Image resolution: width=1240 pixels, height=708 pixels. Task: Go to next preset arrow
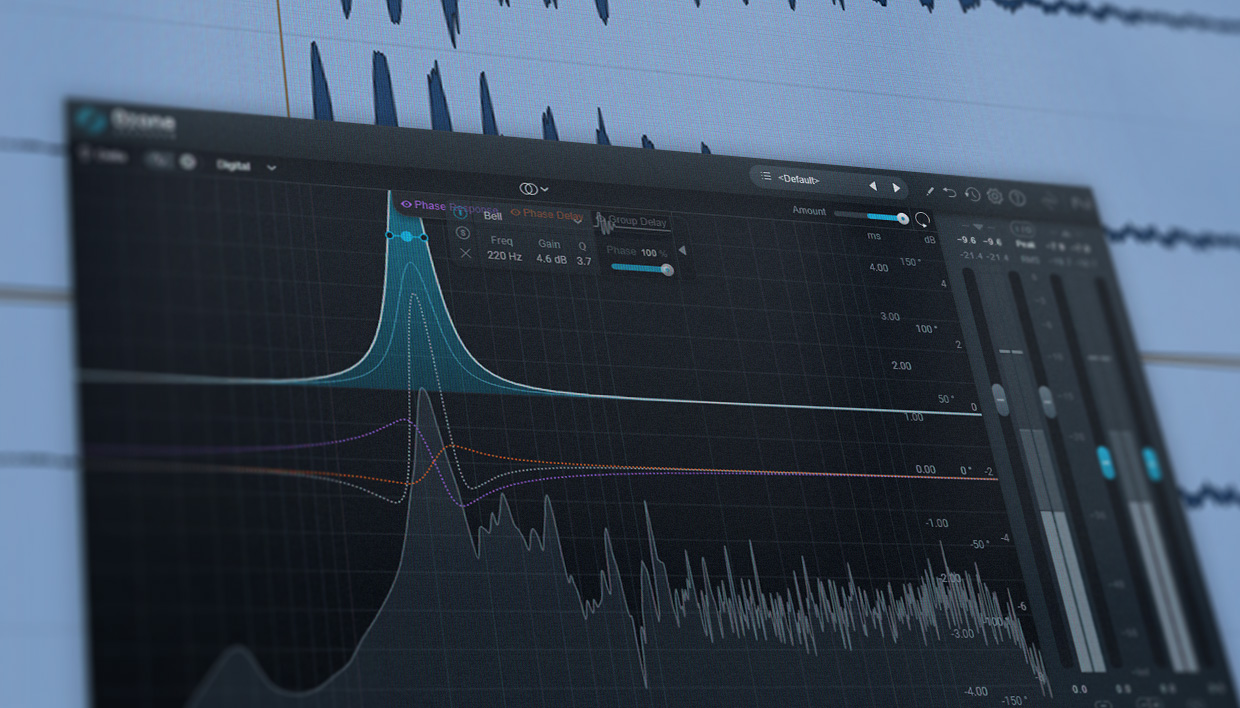tap(896, 188)
